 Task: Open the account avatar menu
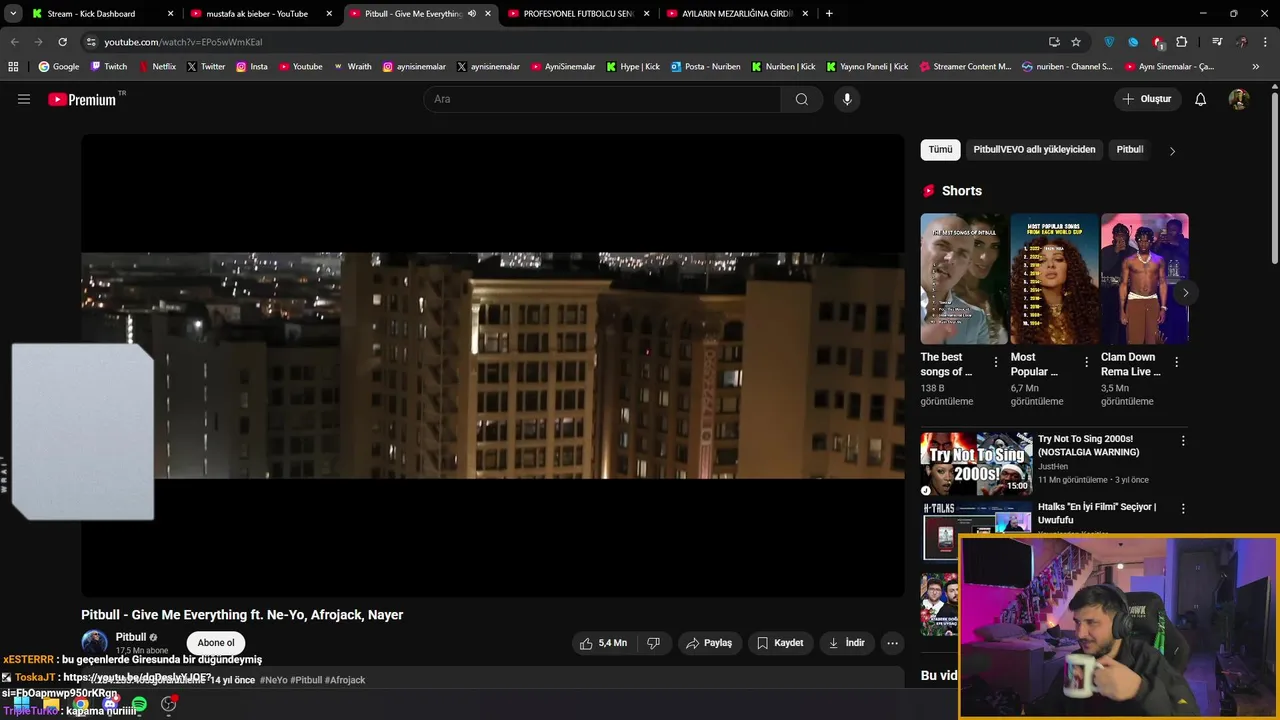click(1239, 99)
